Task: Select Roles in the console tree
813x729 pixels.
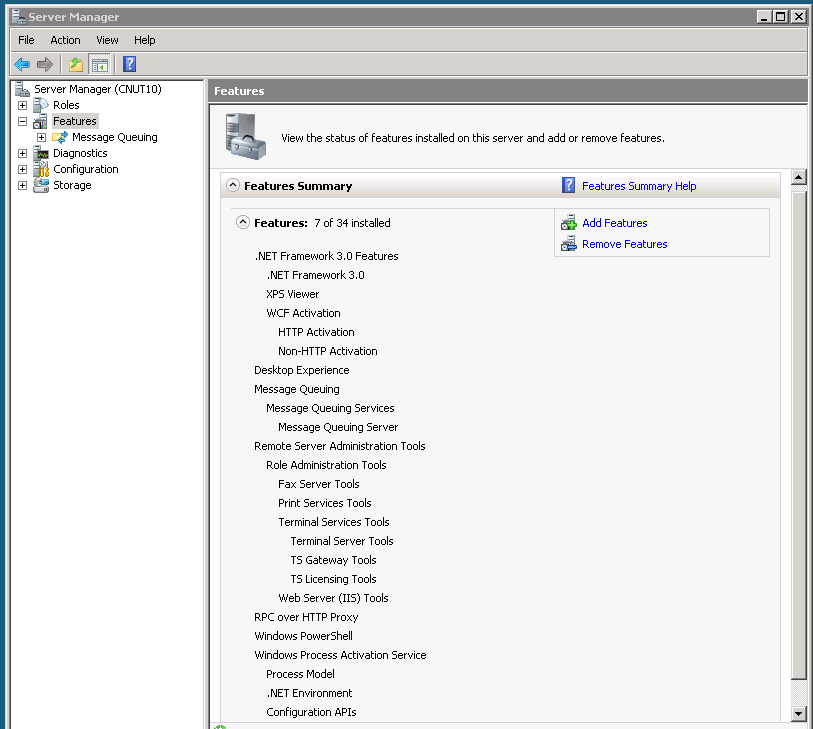Action: point(66,105)
